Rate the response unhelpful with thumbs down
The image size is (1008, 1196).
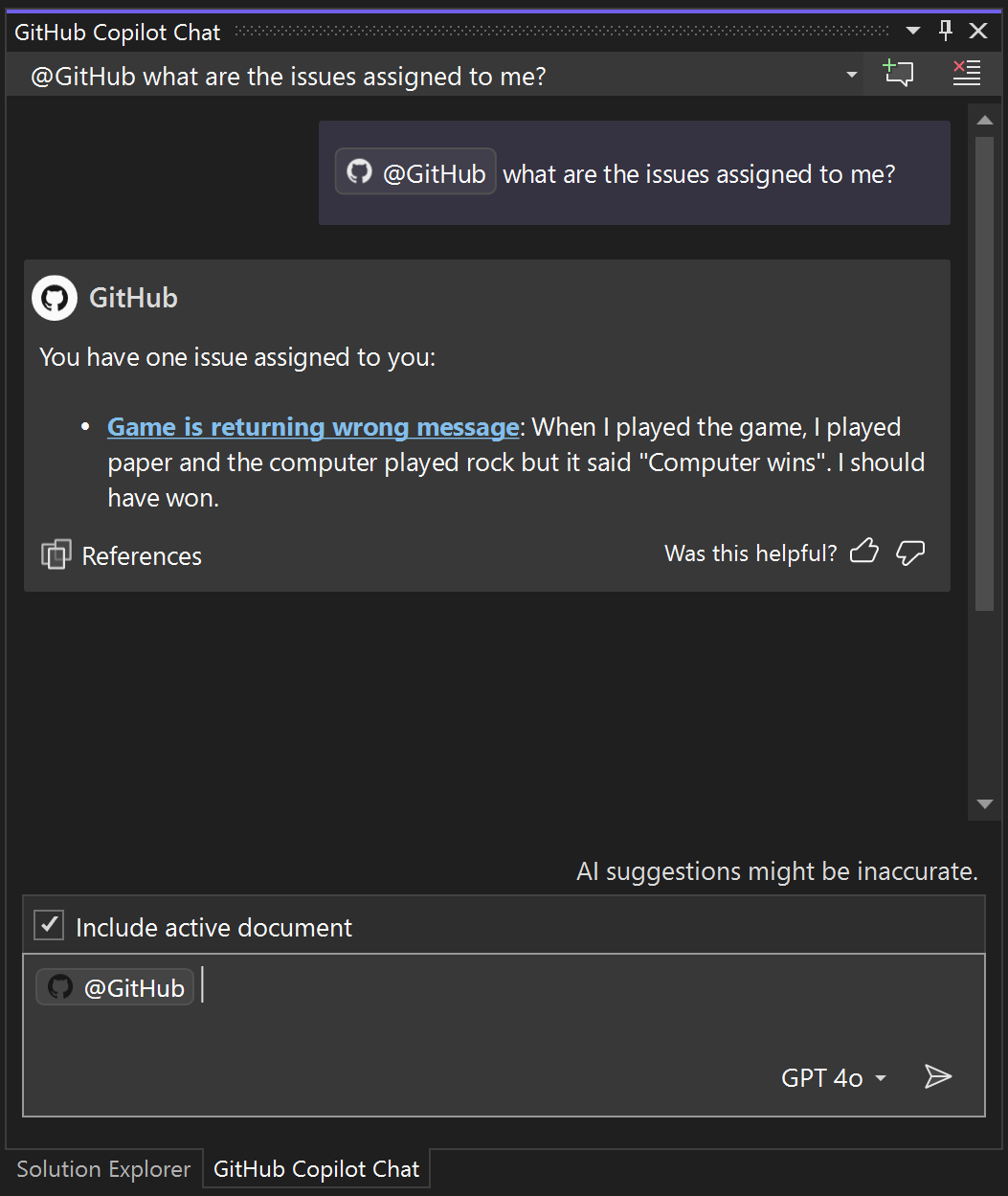pyautogui.click(x=909, y=553)
